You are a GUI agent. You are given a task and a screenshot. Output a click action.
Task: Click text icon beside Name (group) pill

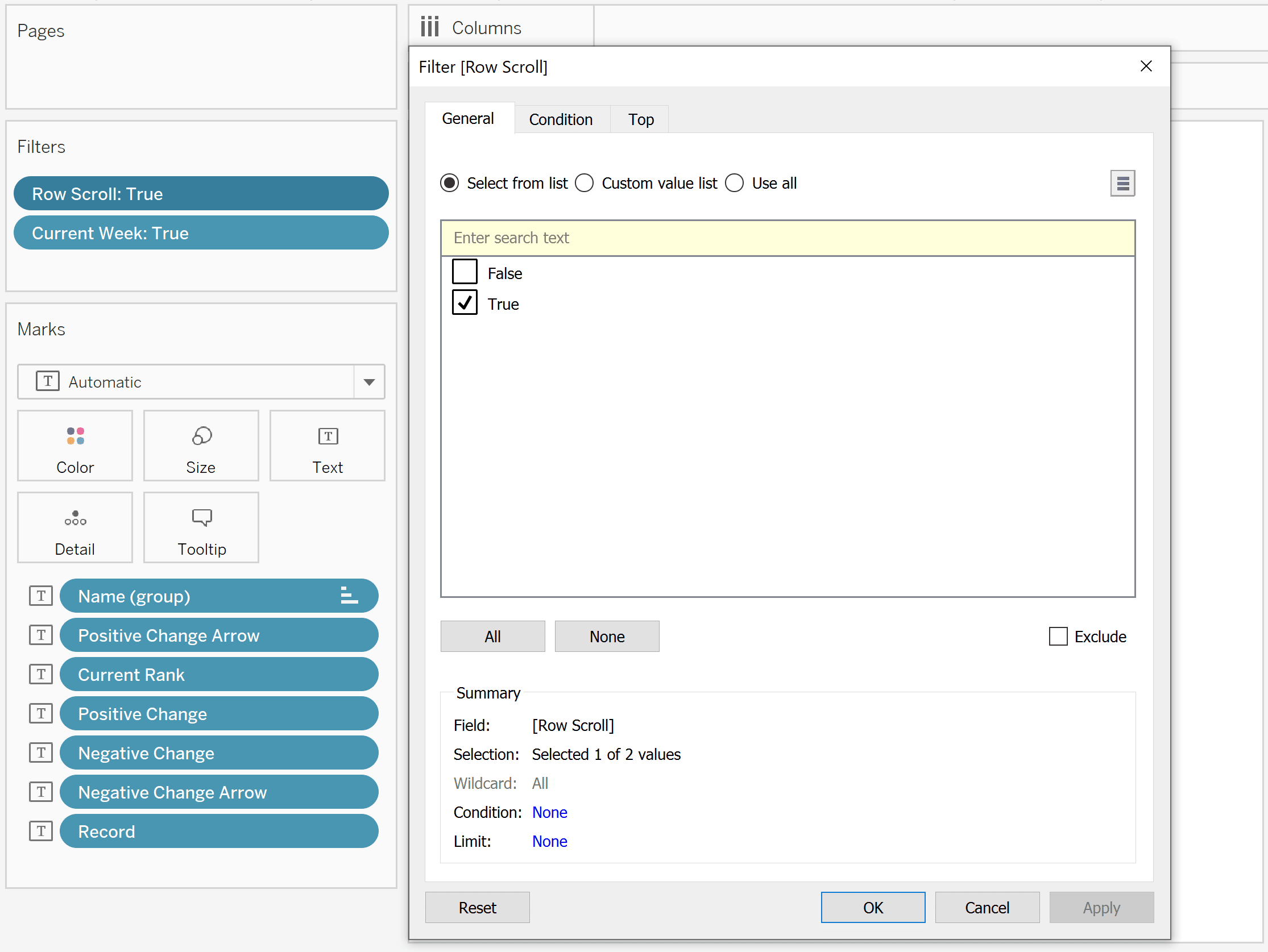coord(42,596)
